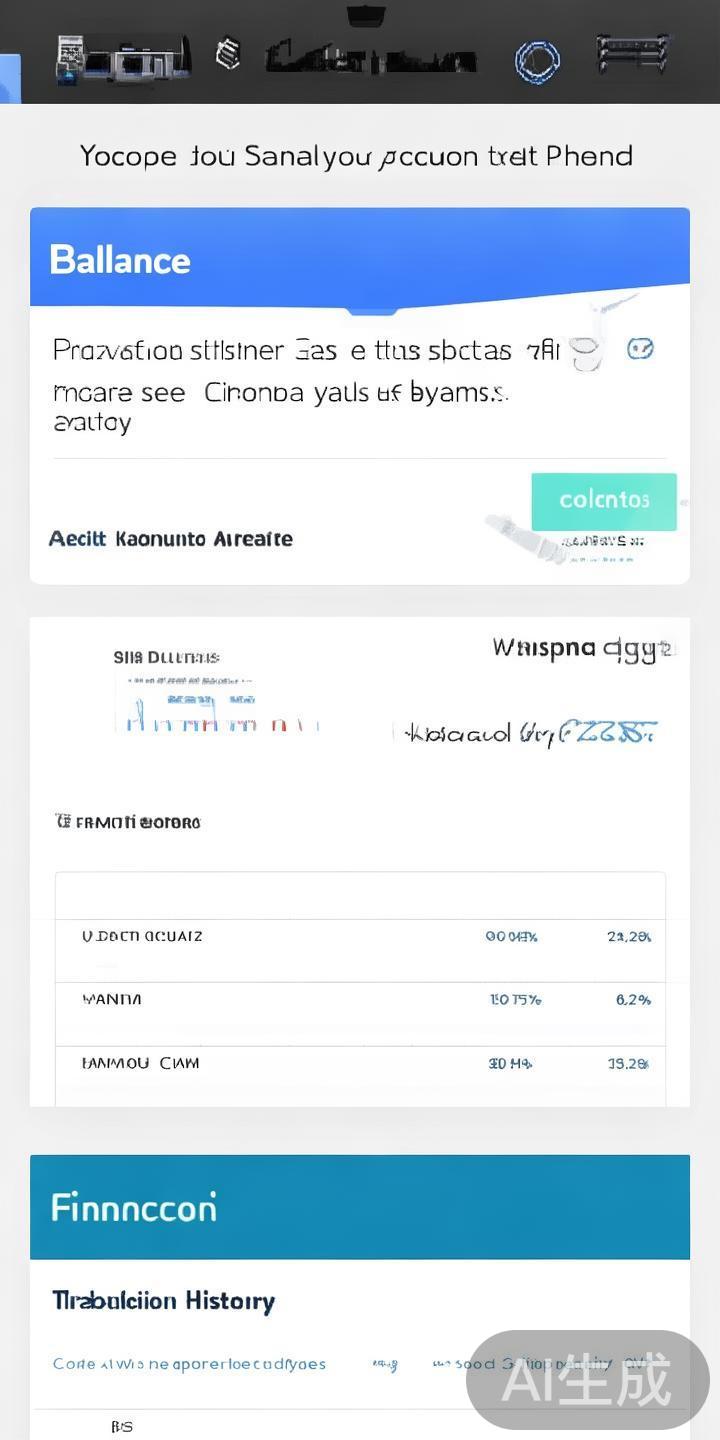720x1440 pixels.
Task: Click the "Tlrabulciion History" heading
Action: [x=163, y=1301]
